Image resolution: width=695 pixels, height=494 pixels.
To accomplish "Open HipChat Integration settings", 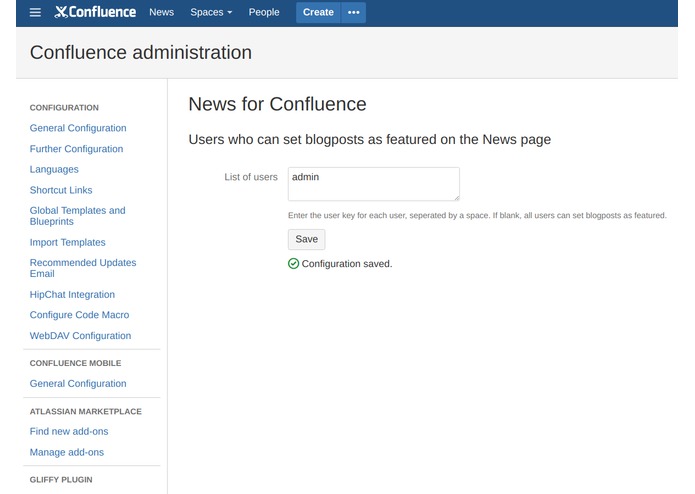I will tap(72, 295).
